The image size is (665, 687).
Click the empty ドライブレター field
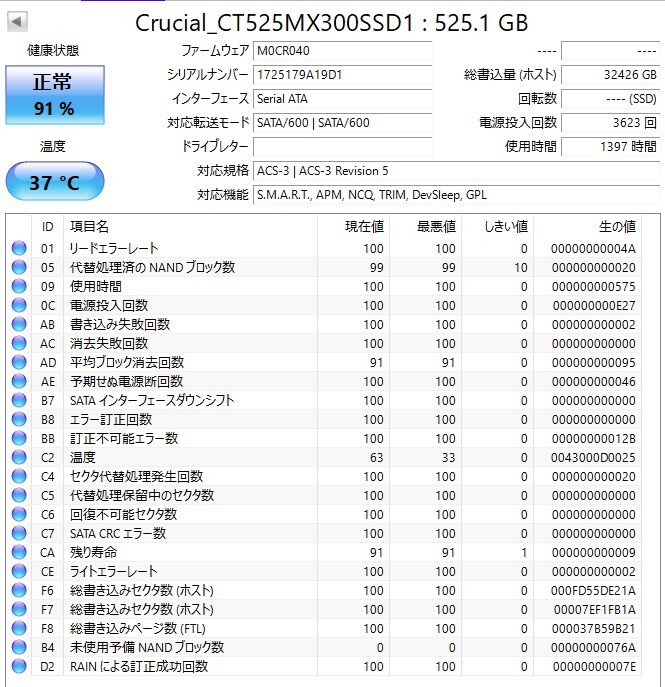coord(343,147)
